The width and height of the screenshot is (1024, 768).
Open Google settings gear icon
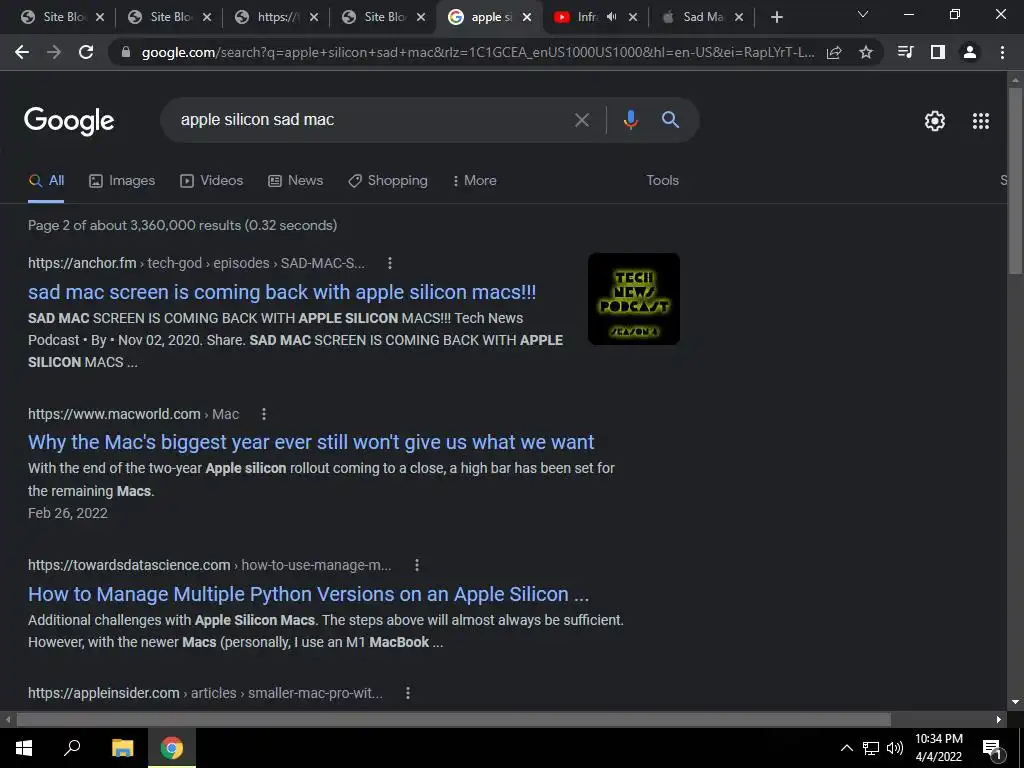coord(935,121)
